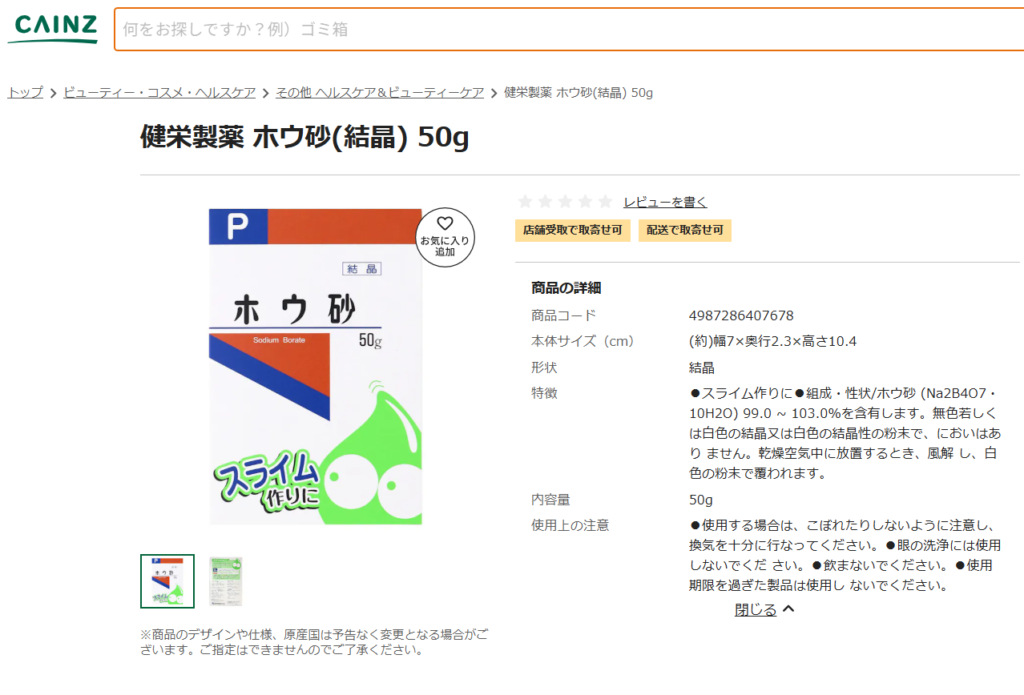Select the second product back thumbnail
1024x695 pixels.
point(225,581)
